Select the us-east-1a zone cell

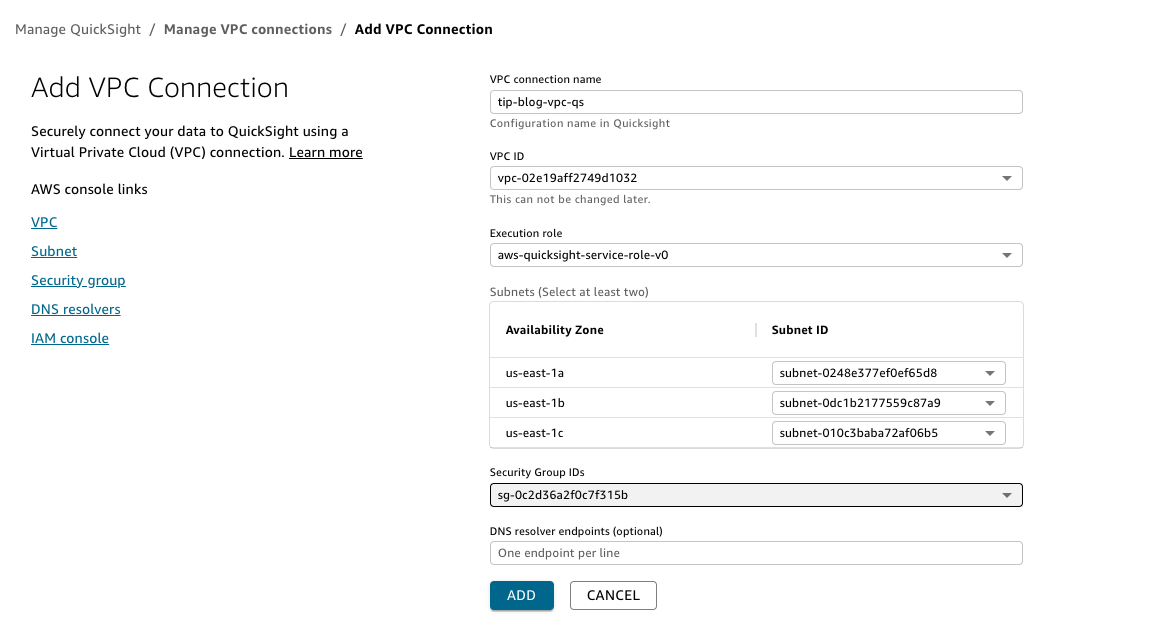coord(535,373)
